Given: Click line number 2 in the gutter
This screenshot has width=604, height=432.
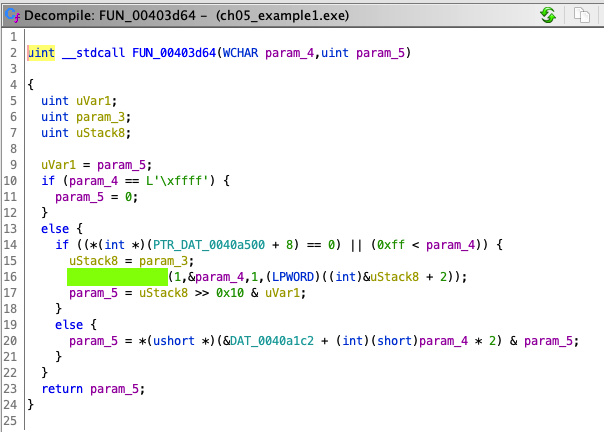Looking at the screenshot, I should 13,53.
